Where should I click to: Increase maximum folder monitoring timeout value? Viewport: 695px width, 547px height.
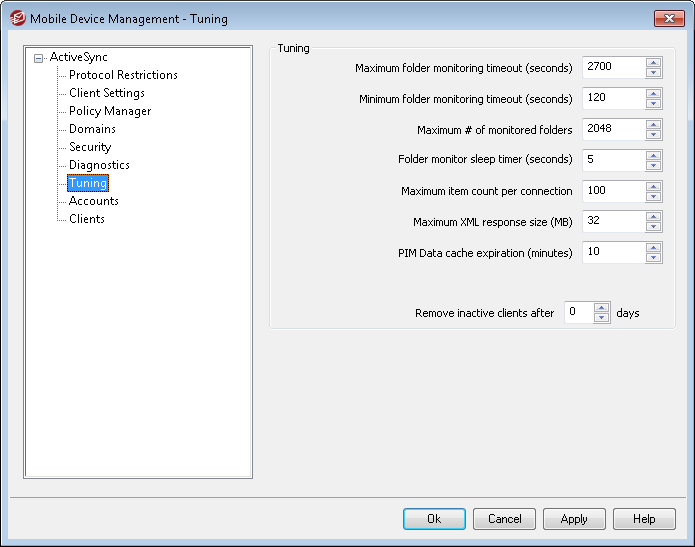point(653,63)
